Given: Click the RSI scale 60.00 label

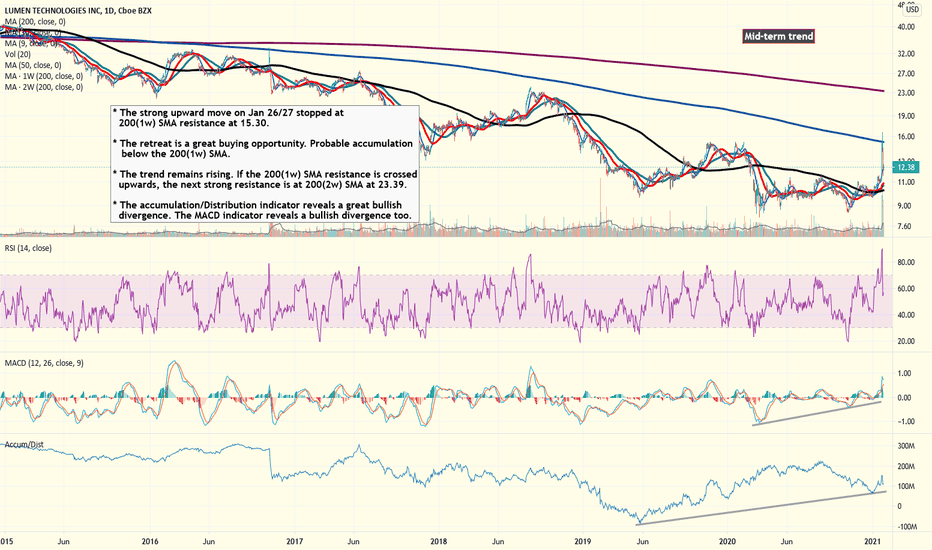Looking at the screenshot, I should coord(906,289).
